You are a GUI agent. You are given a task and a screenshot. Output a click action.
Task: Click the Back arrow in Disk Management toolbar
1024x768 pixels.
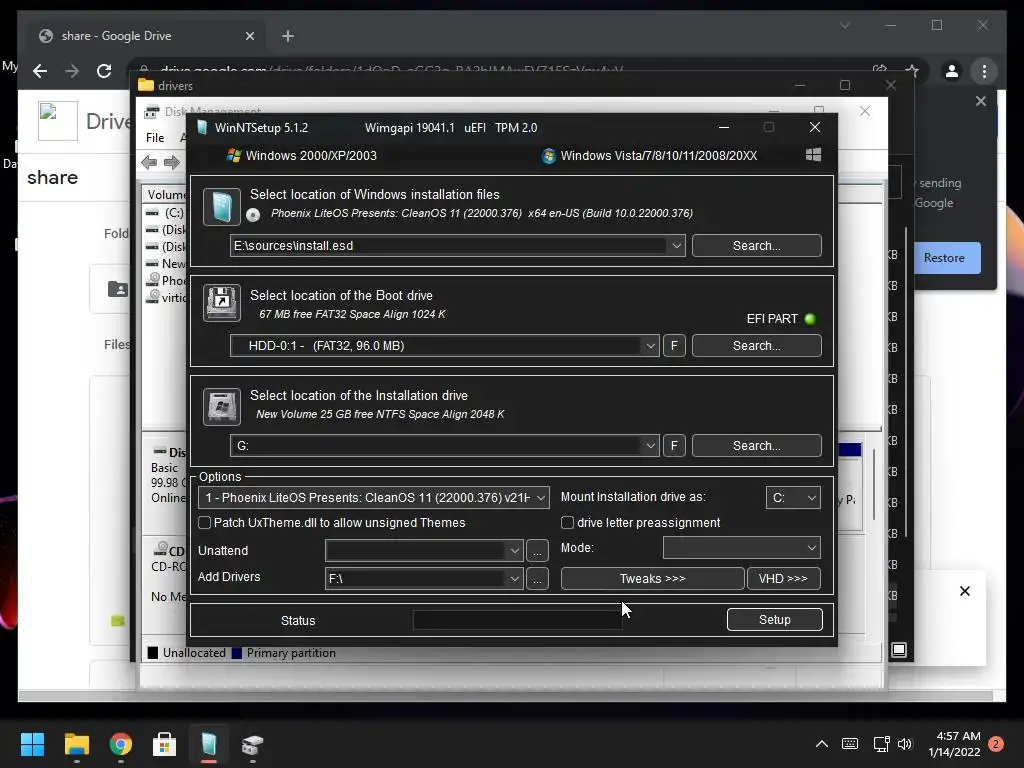(x=149, y=163)
